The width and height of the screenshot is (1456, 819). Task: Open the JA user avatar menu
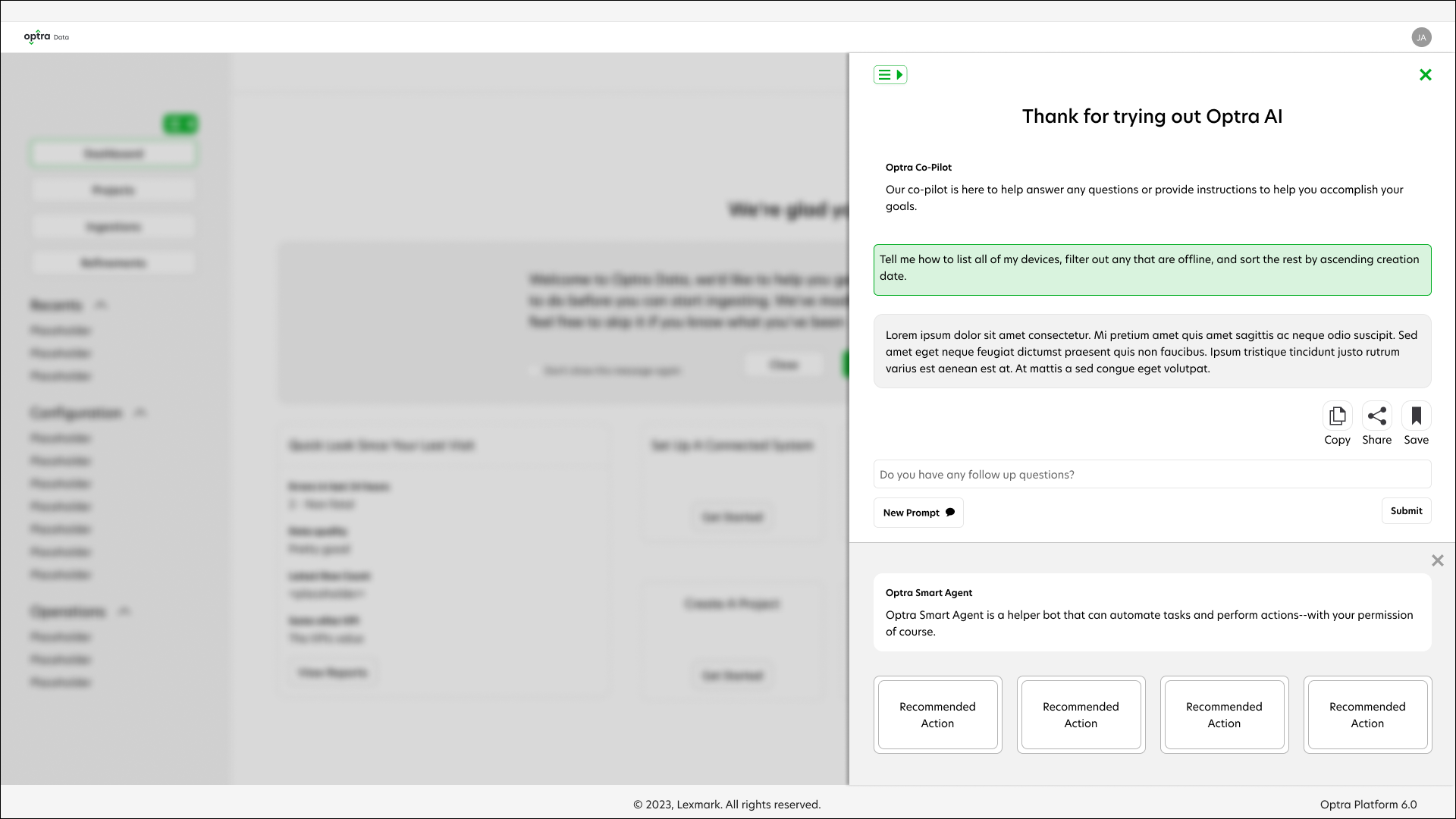pyautogui.click(x=1422, y=37)
